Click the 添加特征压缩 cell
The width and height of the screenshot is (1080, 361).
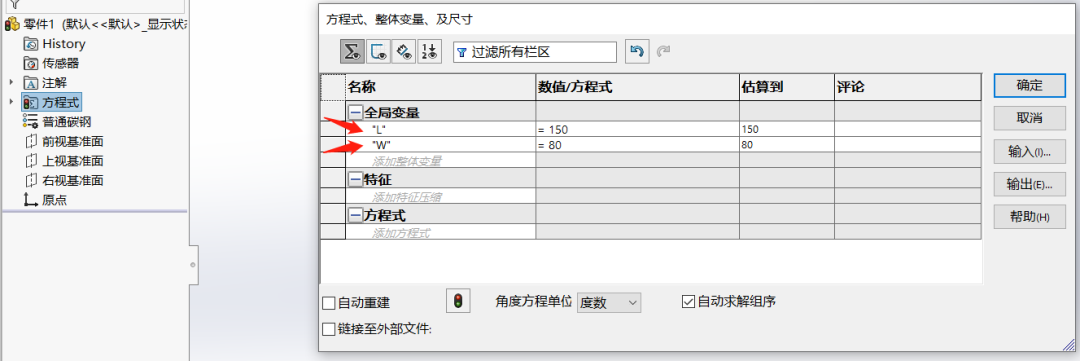[x=441, y=197]
